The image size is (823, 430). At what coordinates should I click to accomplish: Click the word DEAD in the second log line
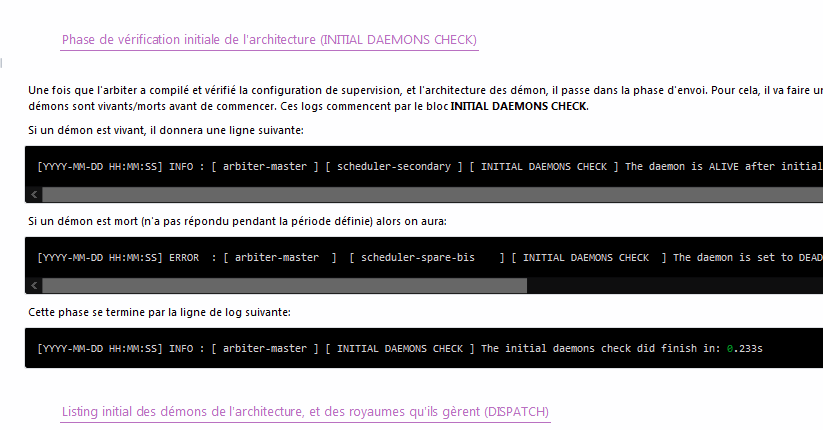(x=808, y=258)
